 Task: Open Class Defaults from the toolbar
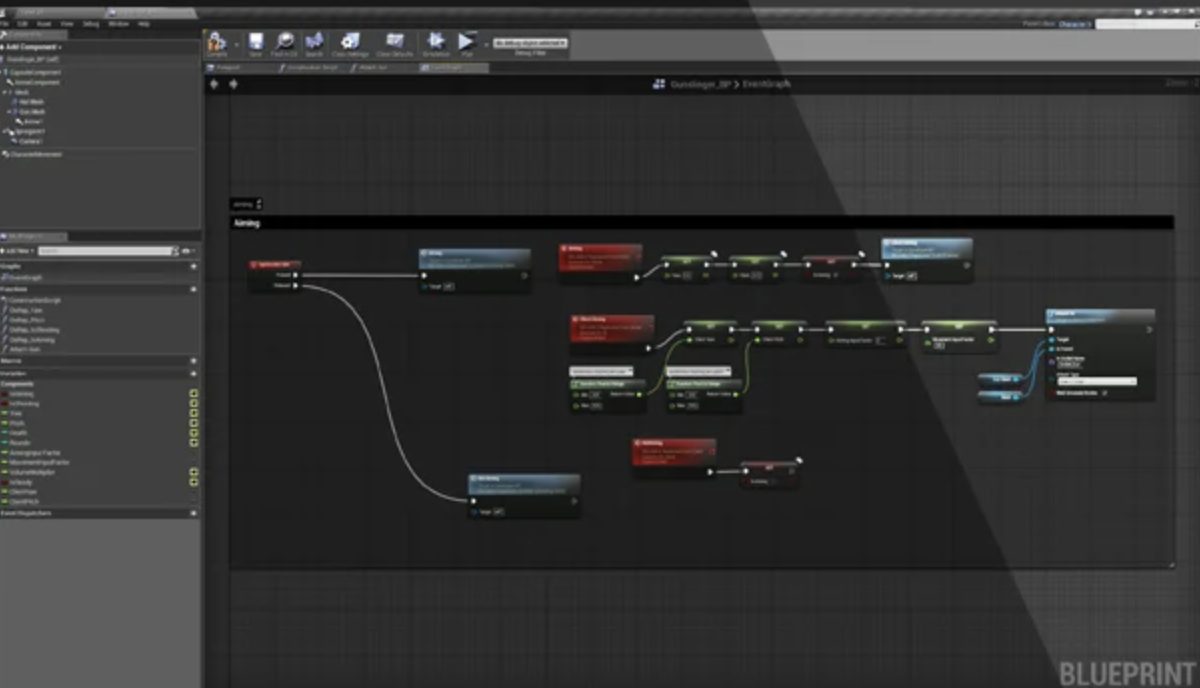395,43
